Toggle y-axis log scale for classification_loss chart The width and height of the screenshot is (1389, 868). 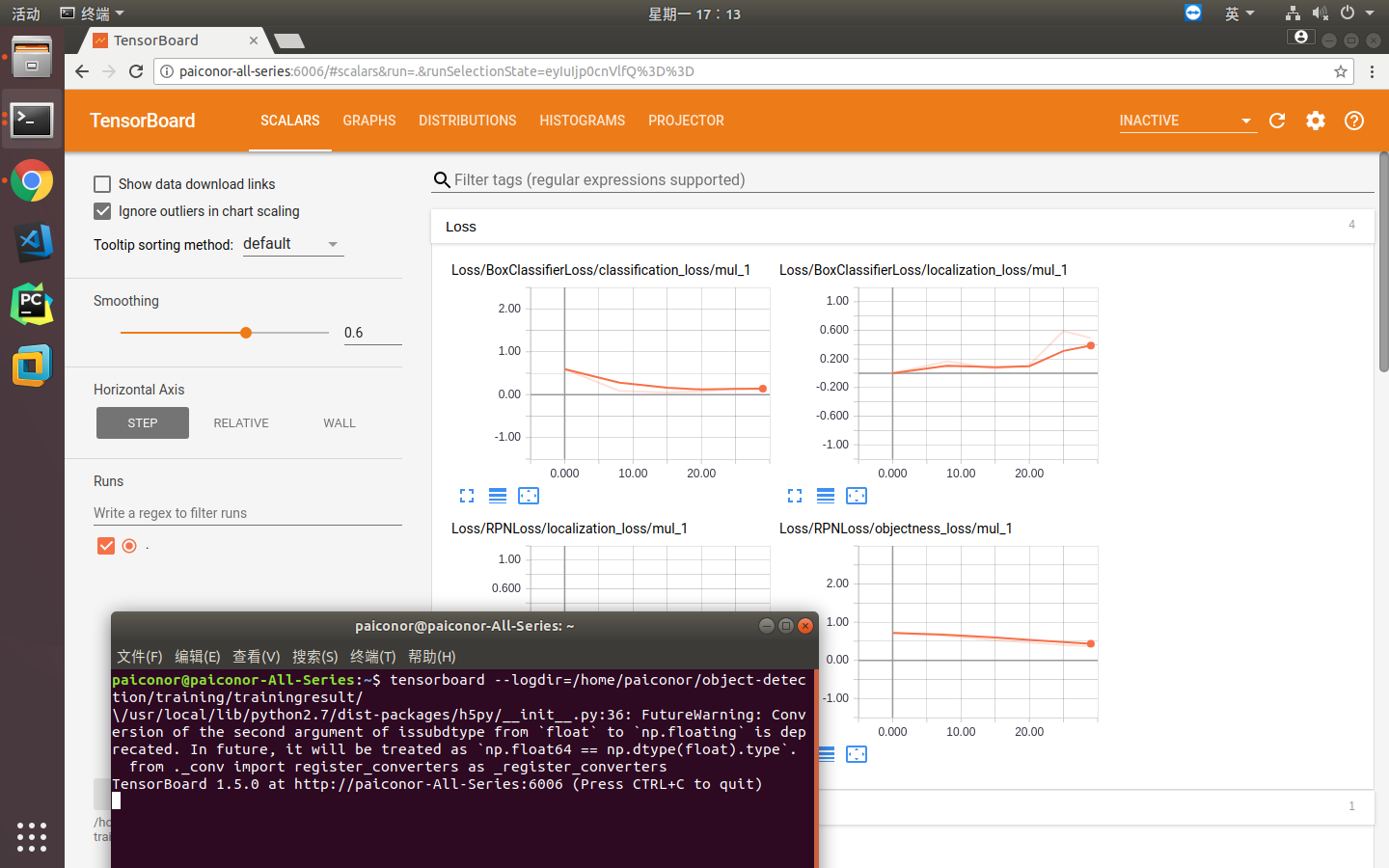click(498, 496)
